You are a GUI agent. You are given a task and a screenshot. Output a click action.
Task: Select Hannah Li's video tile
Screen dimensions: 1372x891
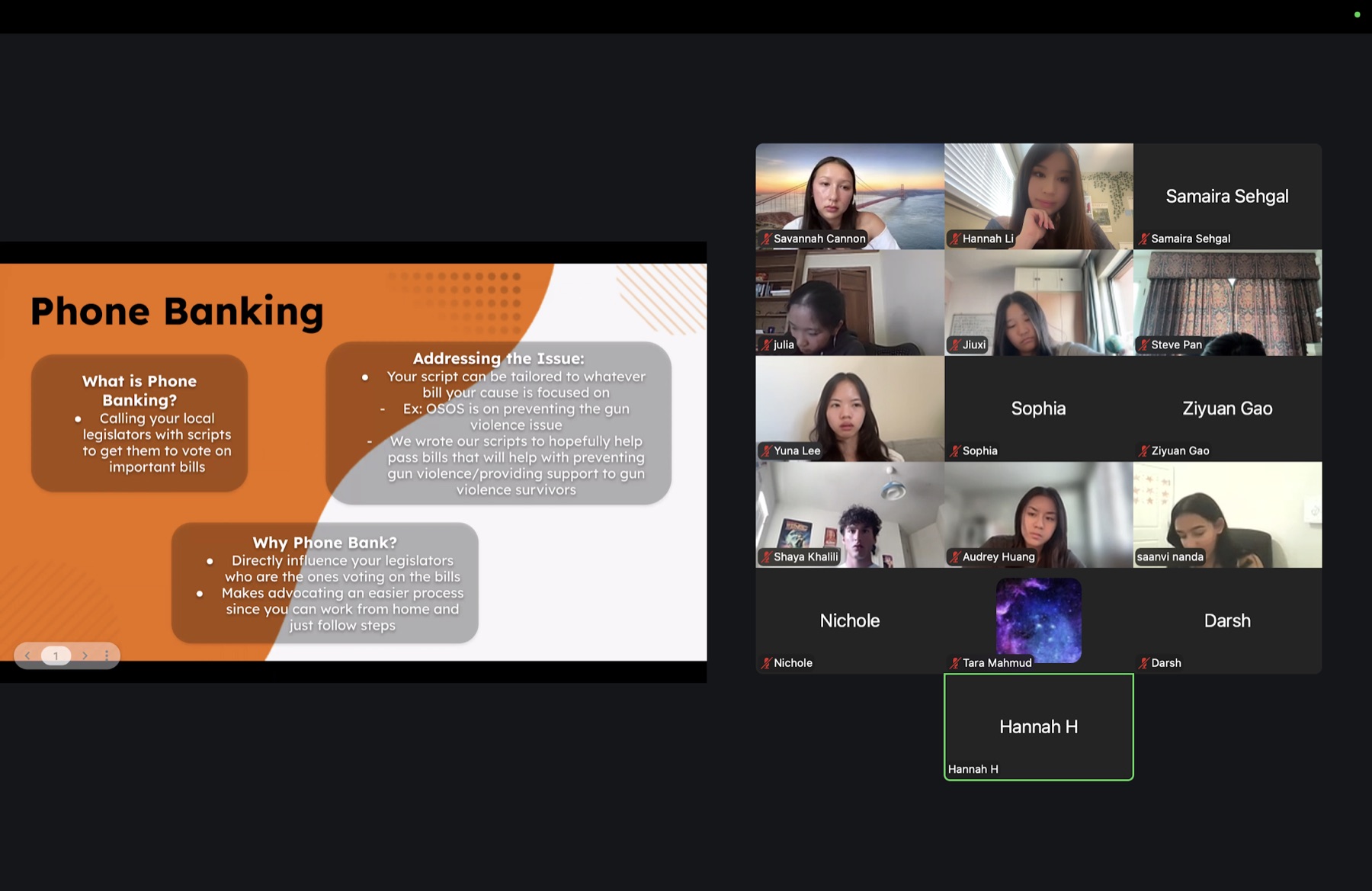[1039, 196]
